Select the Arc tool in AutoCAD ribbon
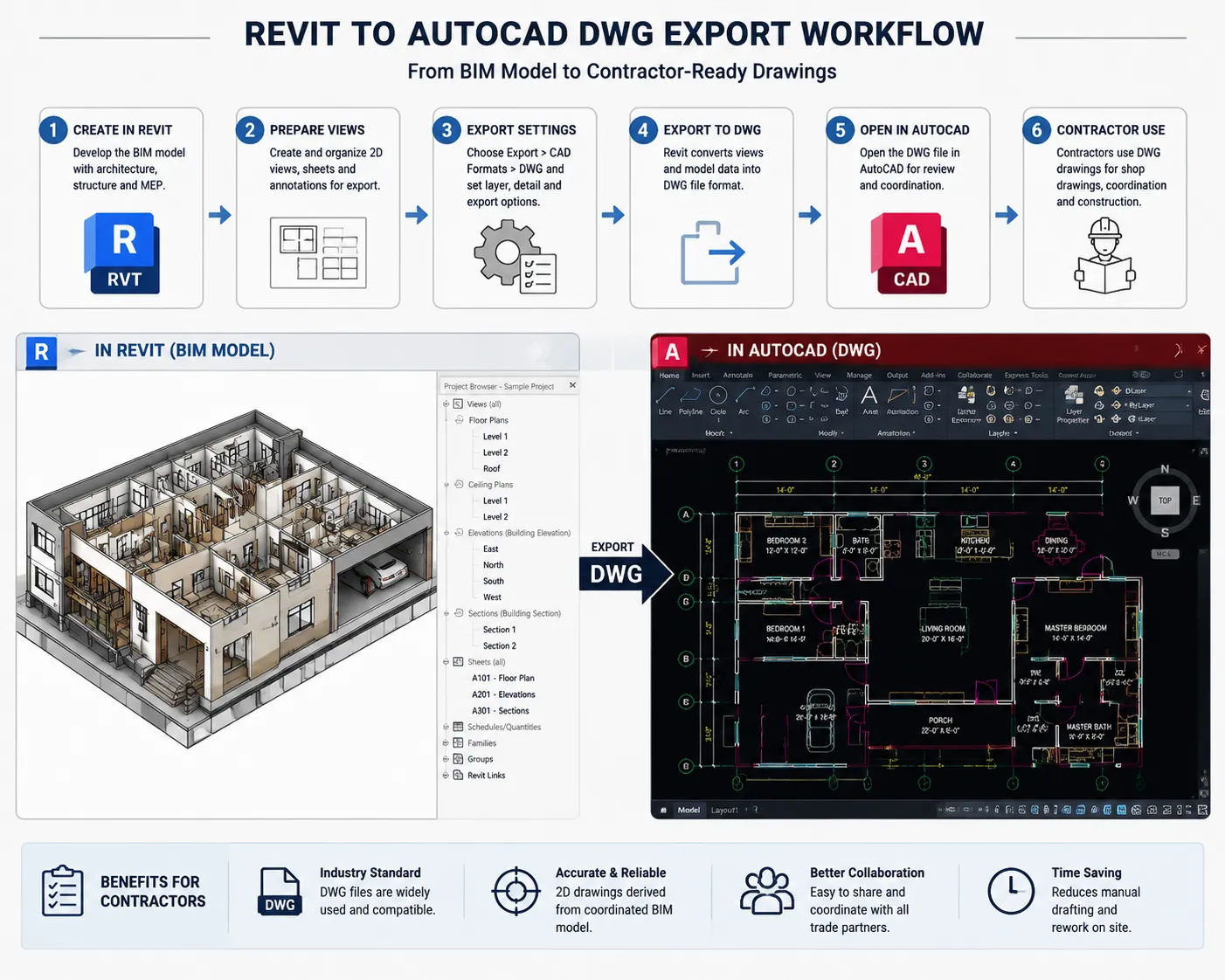The height and width of the screenshot is (980, 1225). [x=744, y=402]
